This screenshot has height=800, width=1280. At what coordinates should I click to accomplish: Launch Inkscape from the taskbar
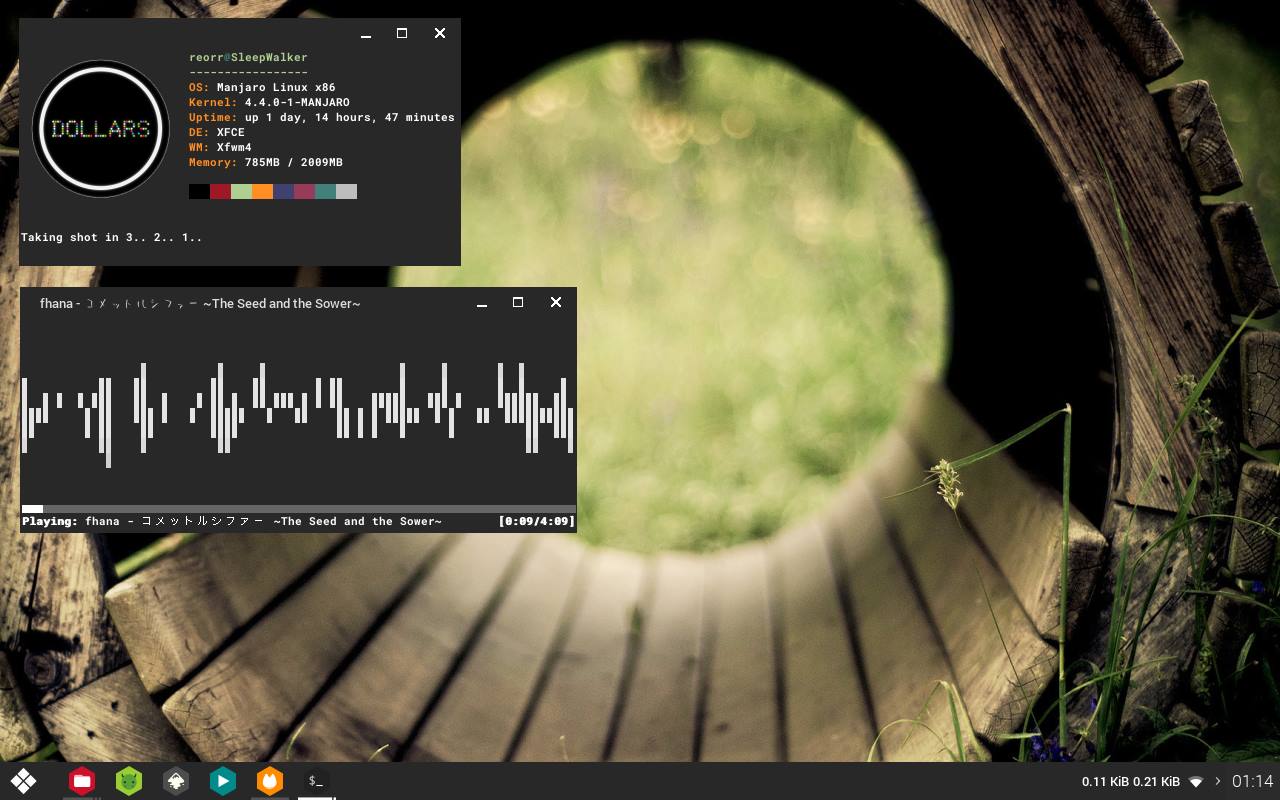pyautogui.click(x=176, y=781)
